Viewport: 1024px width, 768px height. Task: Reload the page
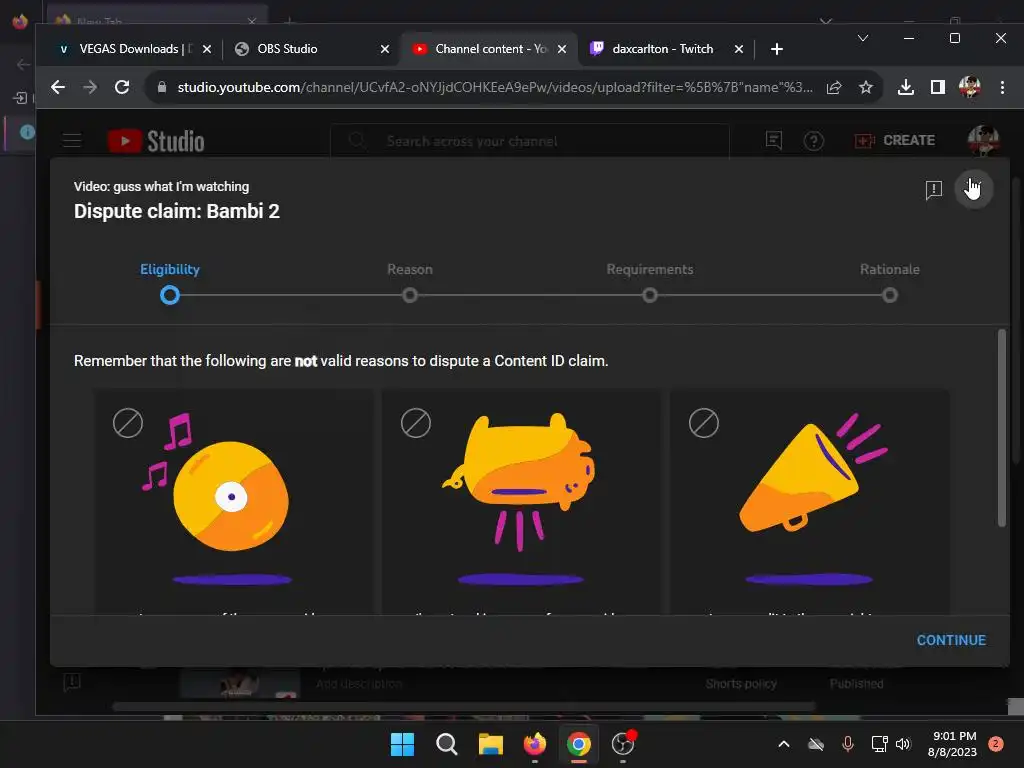tap(121, 87)
